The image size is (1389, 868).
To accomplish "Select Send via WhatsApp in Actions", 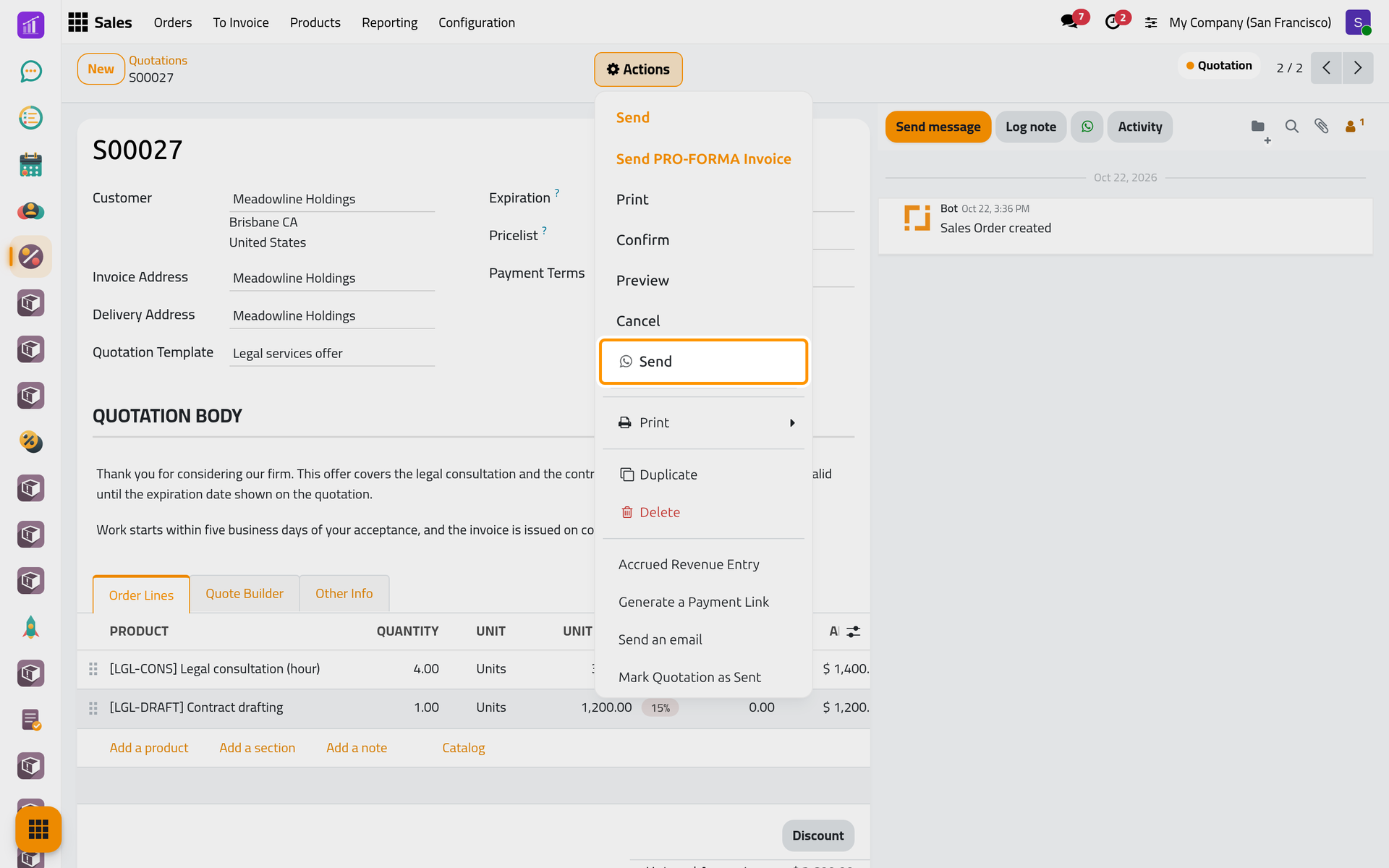I will pyautogui.click(x=703, y=362).
